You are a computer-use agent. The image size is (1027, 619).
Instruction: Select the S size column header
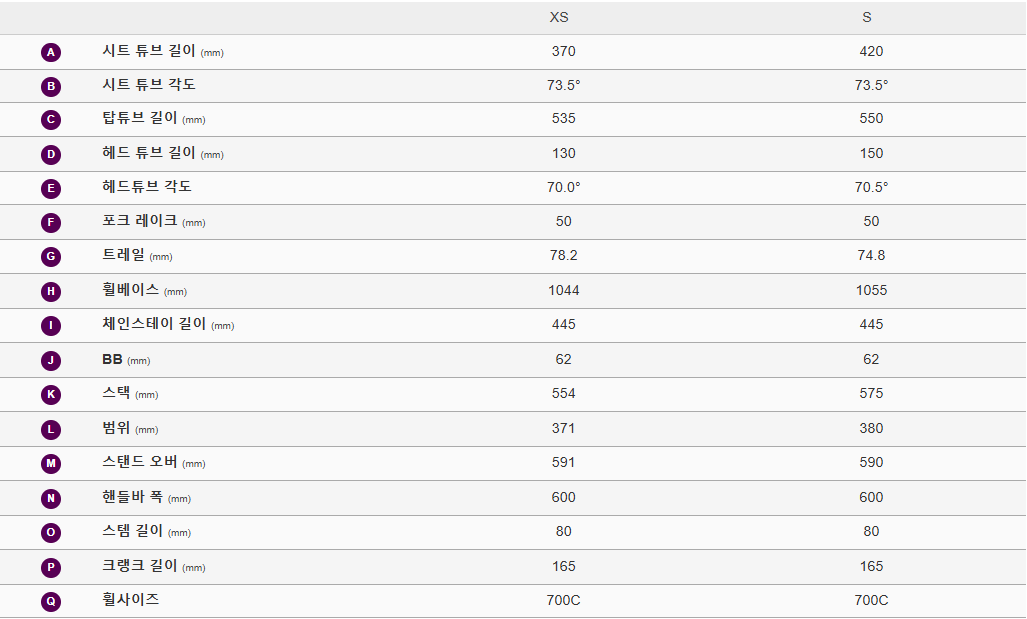pyautogui.click(x=867, y=18)
